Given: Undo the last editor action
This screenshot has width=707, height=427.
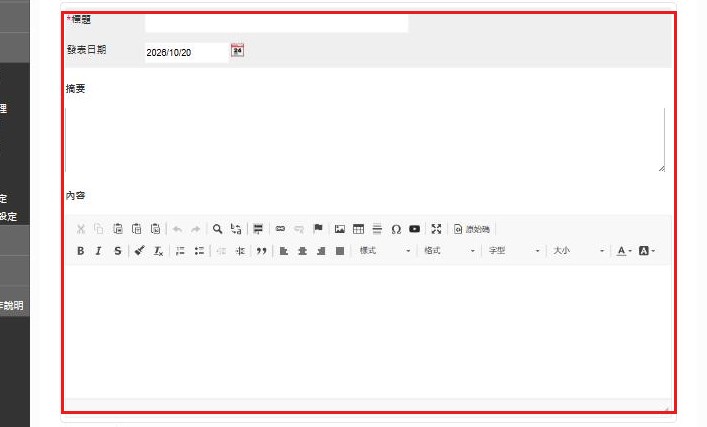Looking at the screenshot, I should click(177, 229).
